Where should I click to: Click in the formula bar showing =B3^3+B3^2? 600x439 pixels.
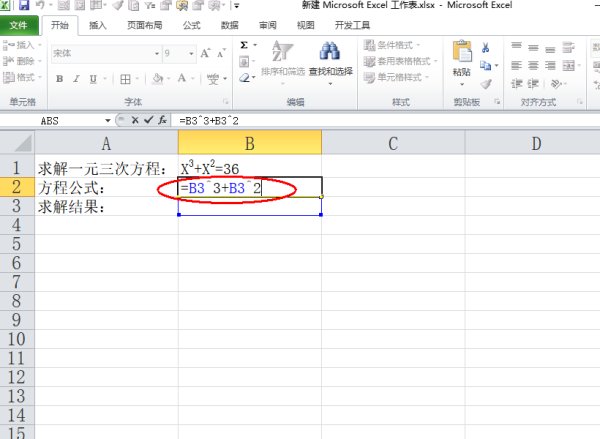tap(386, 121)
